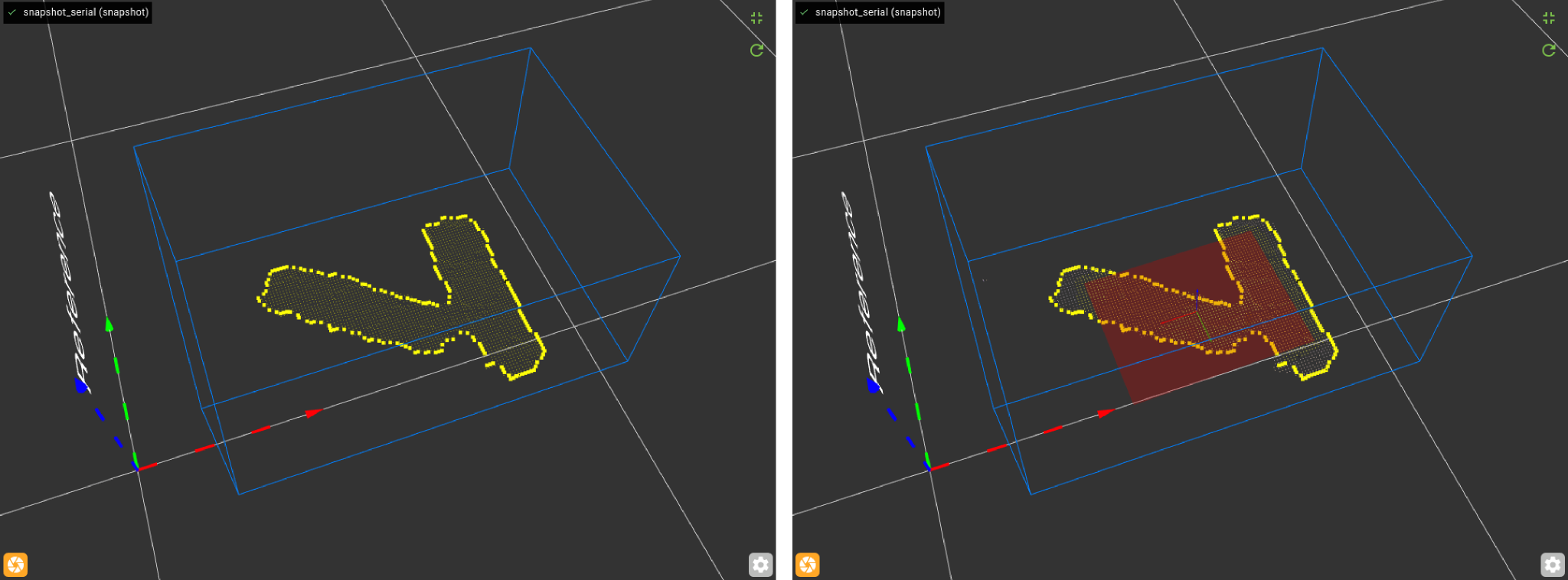Reset the right viewer with green refresh icon

[1549, 51]
